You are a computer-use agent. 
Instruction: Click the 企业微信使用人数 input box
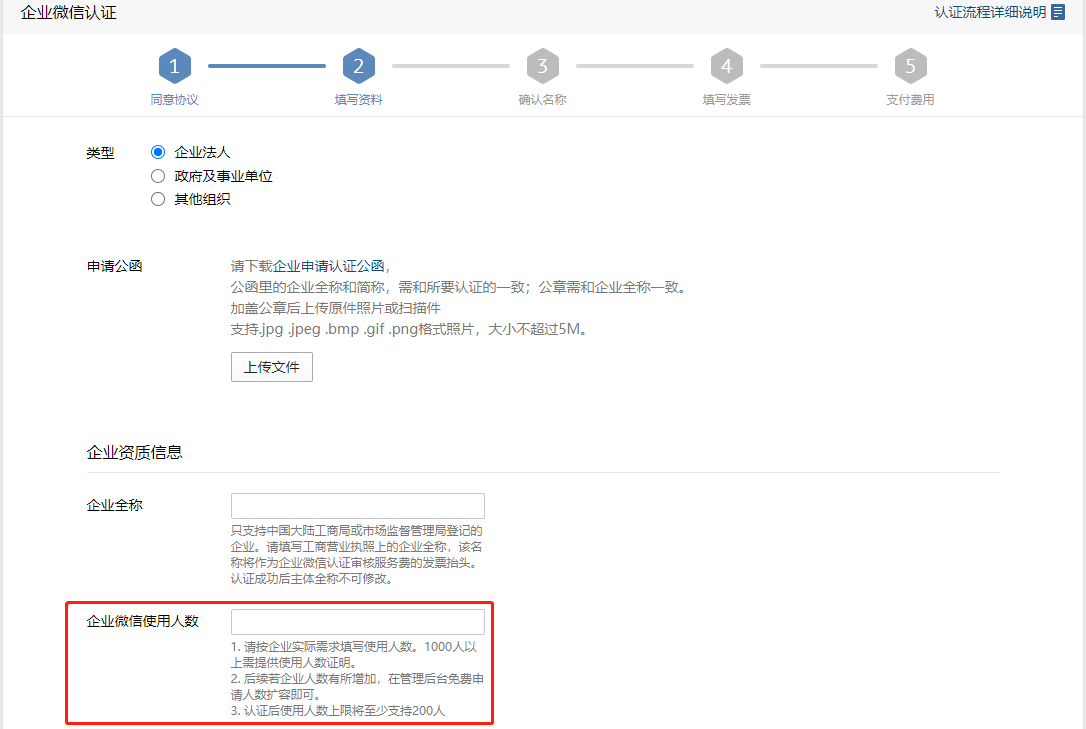tap(357, 622)
